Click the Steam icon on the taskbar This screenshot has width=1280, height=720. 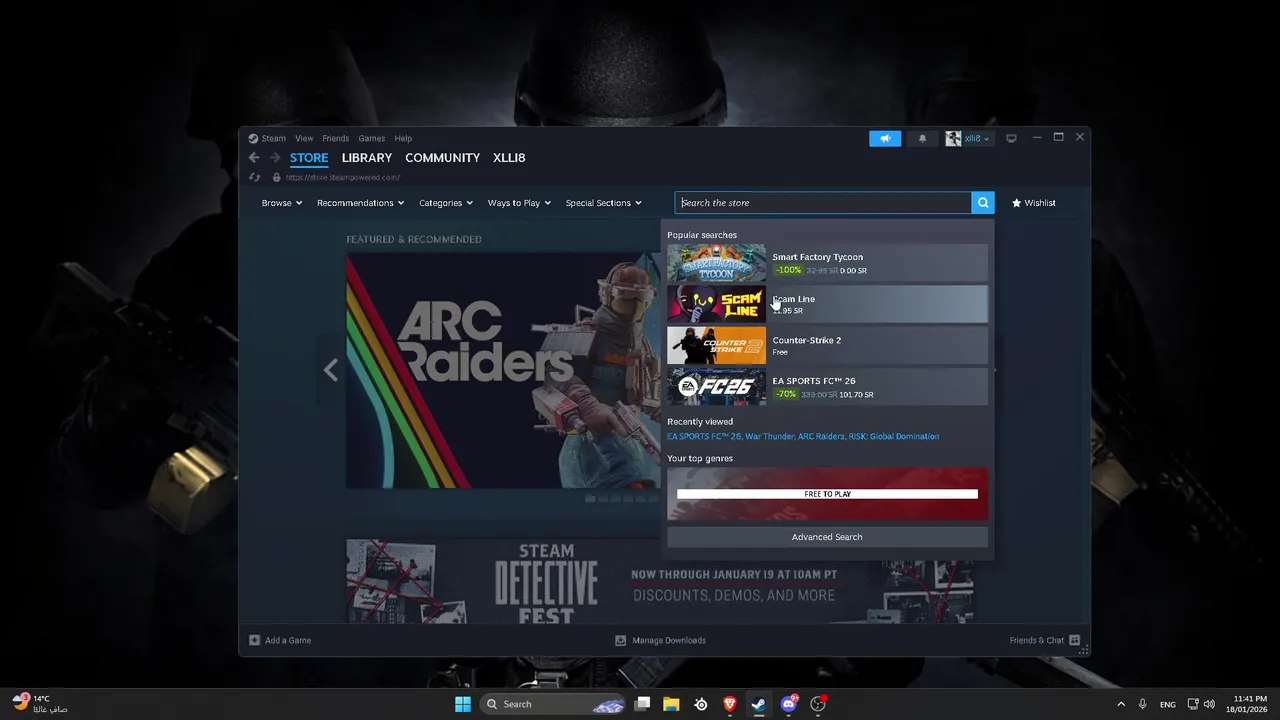pos(758,704)
